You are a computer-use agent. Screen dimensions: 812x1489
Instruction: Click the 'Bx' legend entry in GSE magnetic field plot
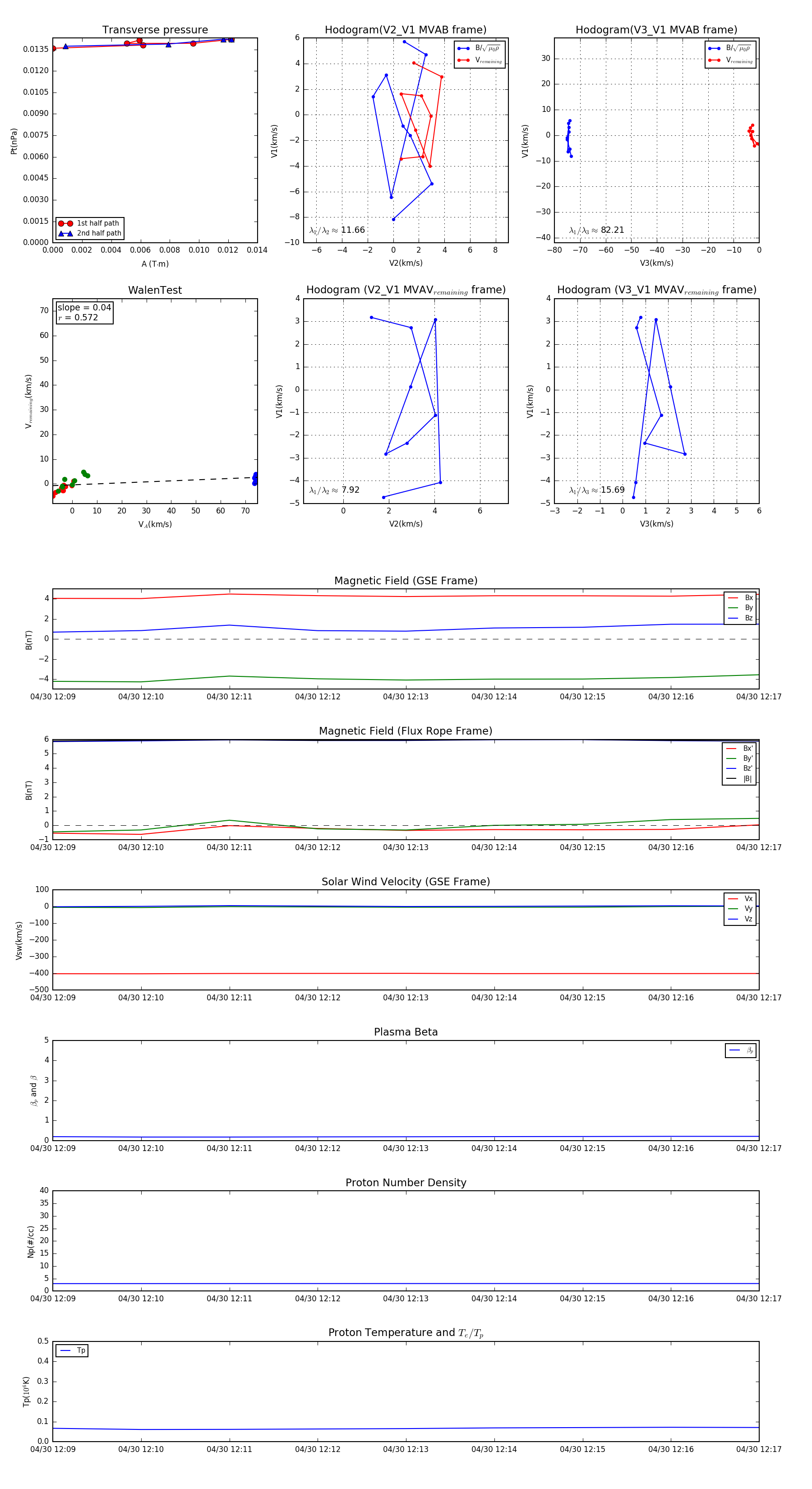[x=740, y=598]
